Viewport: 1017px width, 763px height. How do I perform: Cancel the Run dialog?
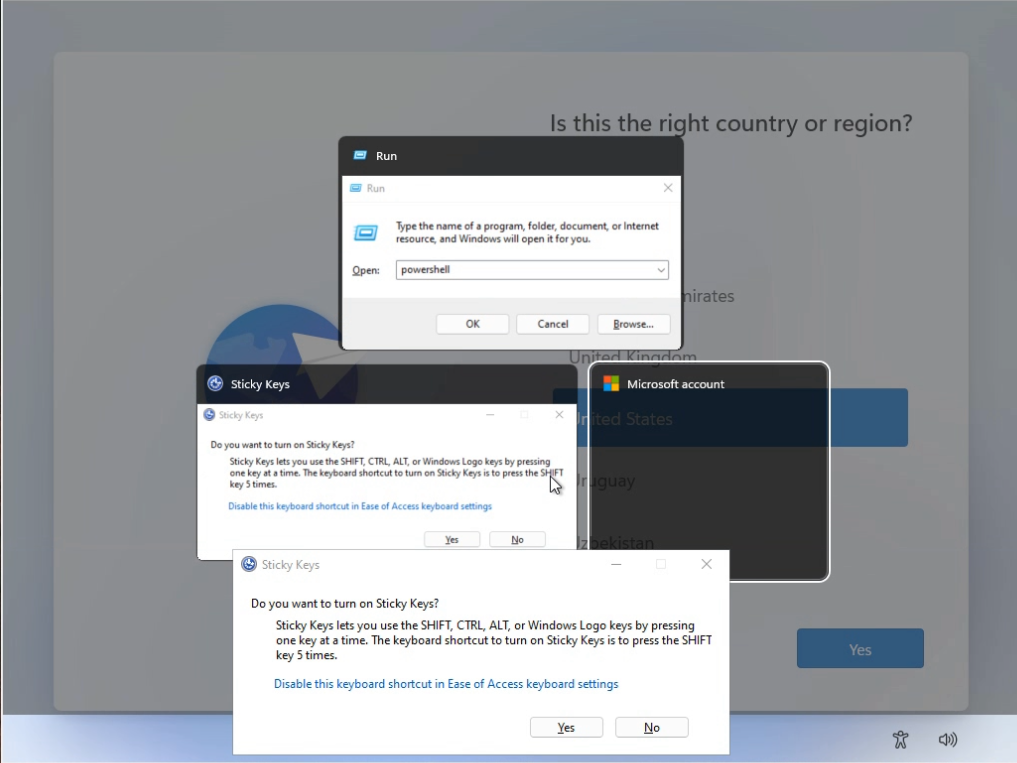pos(553,324)
